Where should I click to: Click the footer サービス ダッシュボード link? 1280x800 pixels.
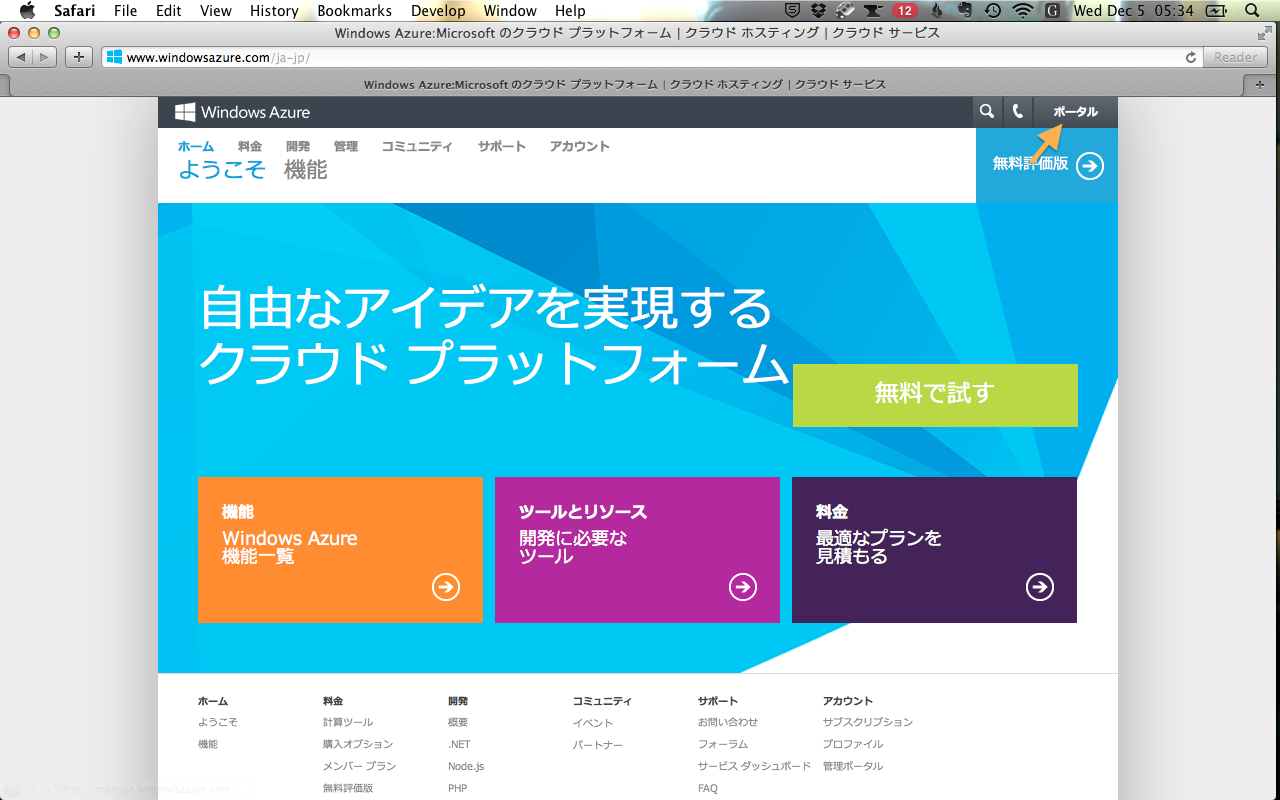[x=755, y=766]
